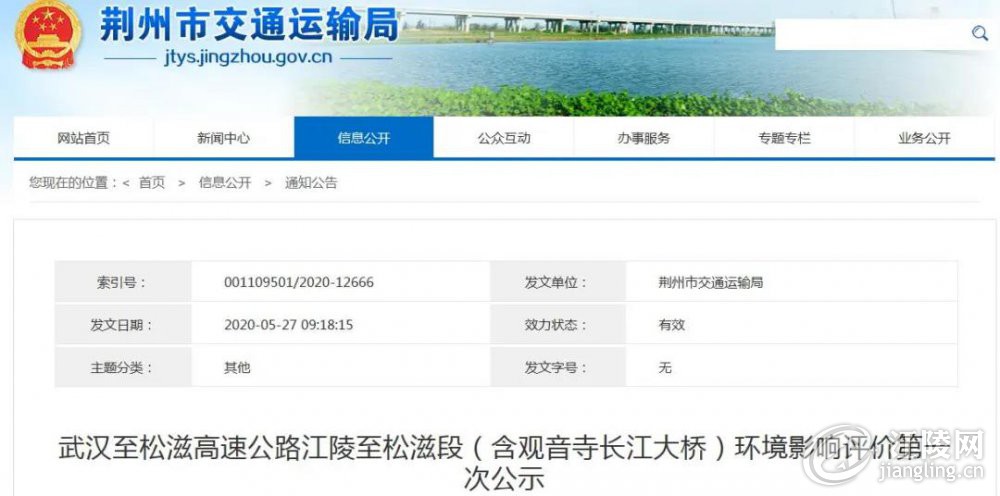The height and width of the screenshot is (496, 1000).
Task: Click the 无 document number value
Action: (x=665, y=367)
